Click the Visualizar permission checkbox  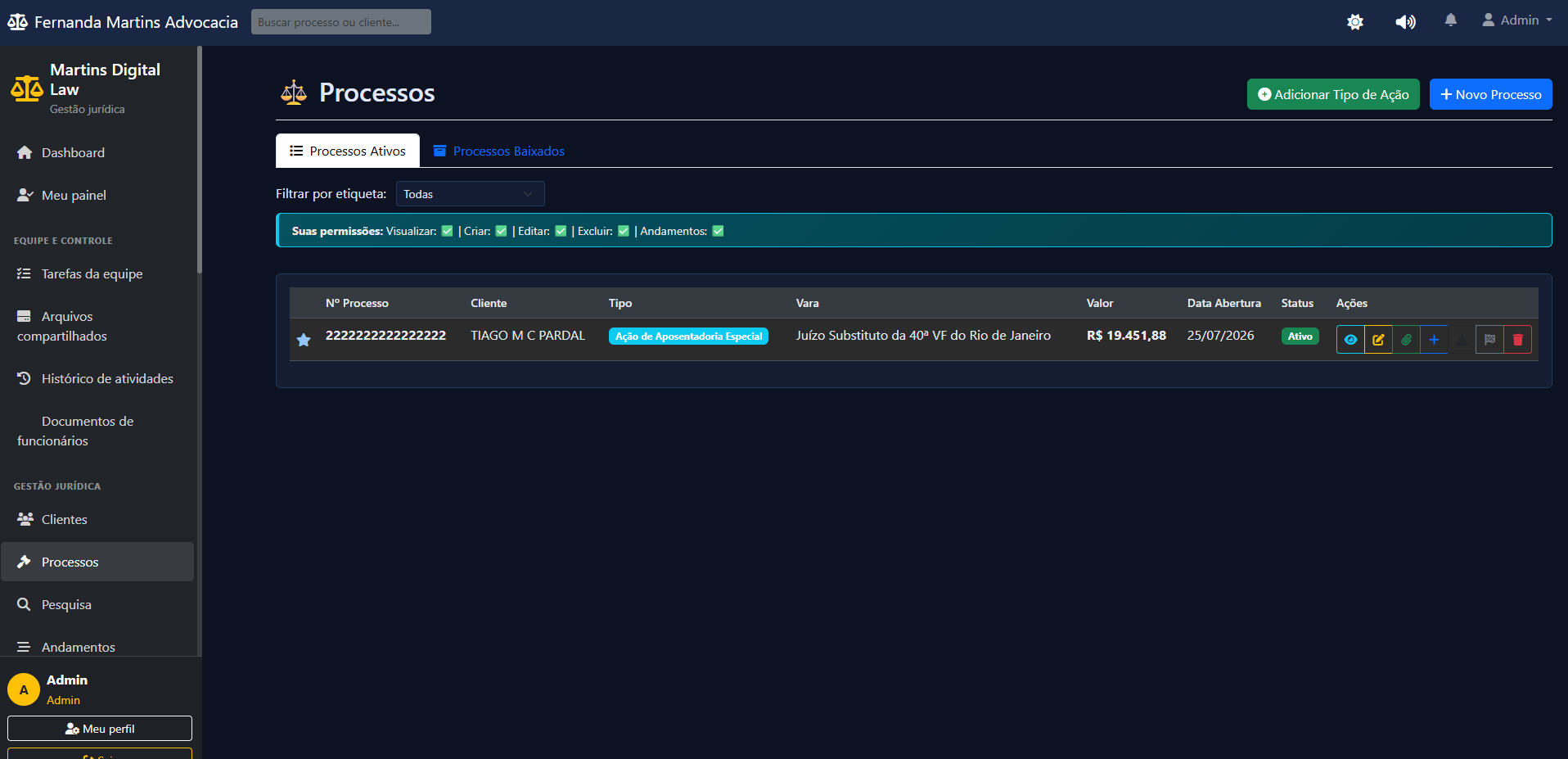447,231
